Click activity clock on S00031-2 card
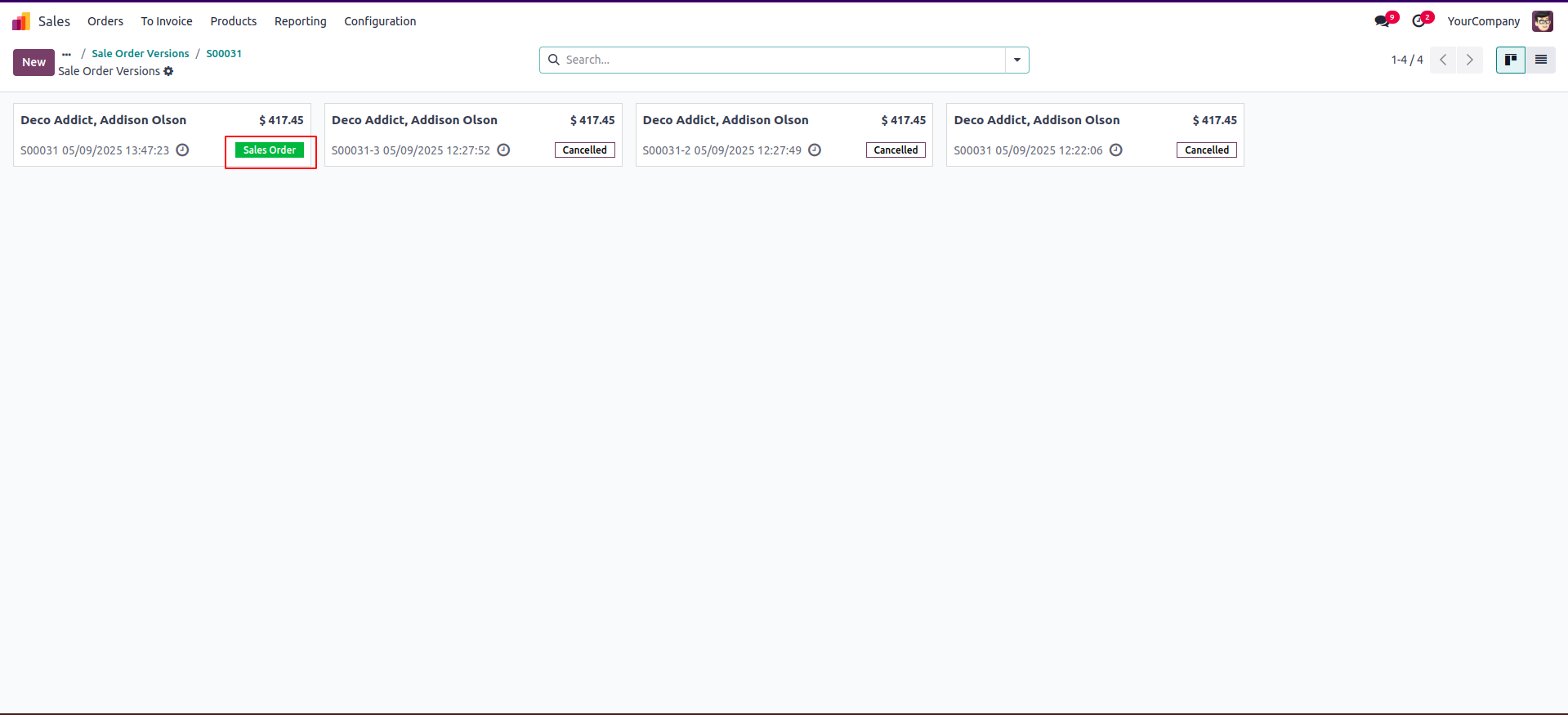The width and height of the screenshot is (1568, 715). pyautogui.click(x=815, y=150)
